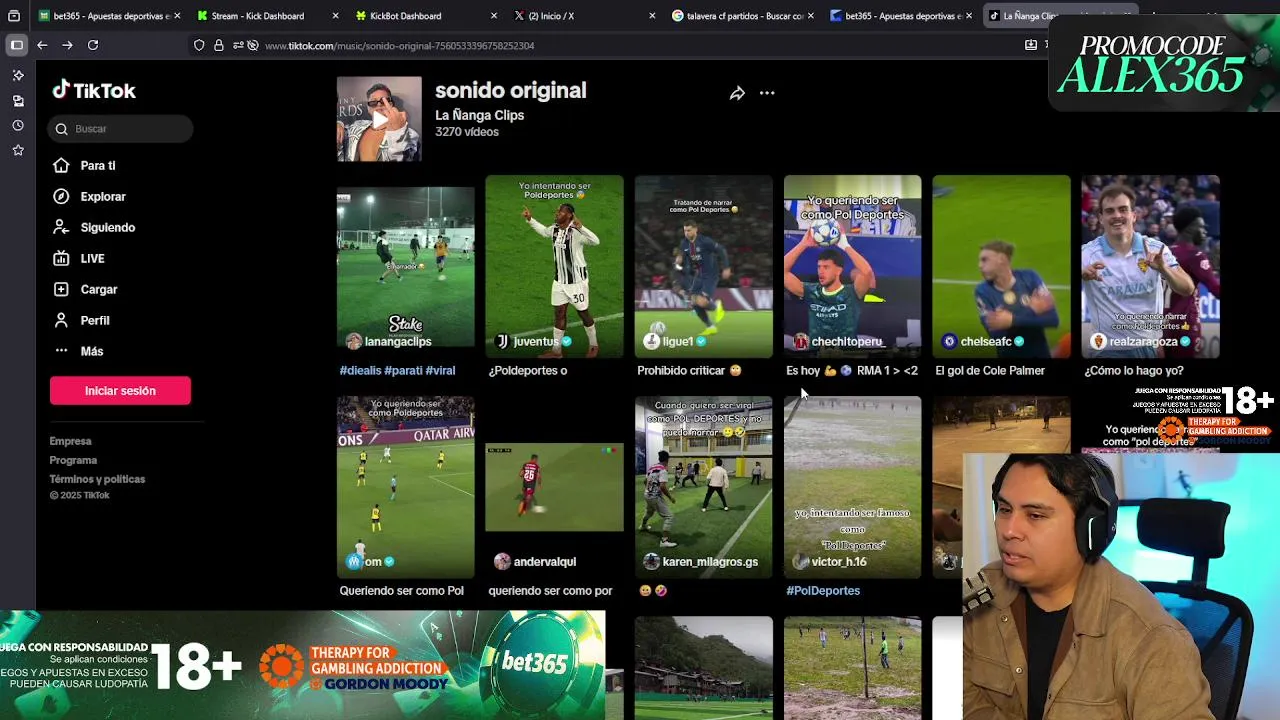The width and height of the screenshot is (1280, 720).
Task: Share the sound with the arrow icon
Action: pos(737,93)
